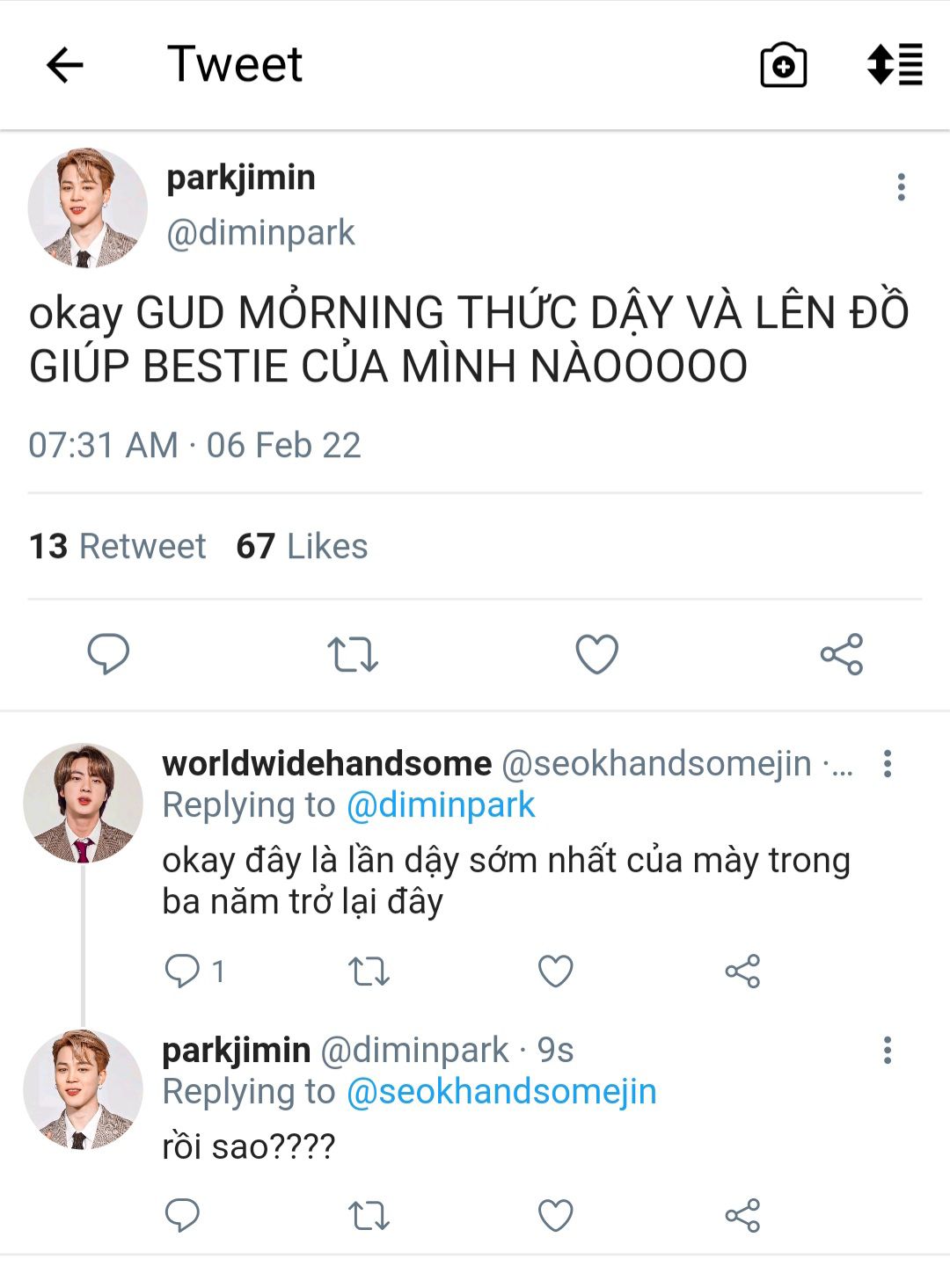Open the sort replies icon
This screenshot has height=1288, width=950.
(x=895, y=65)
